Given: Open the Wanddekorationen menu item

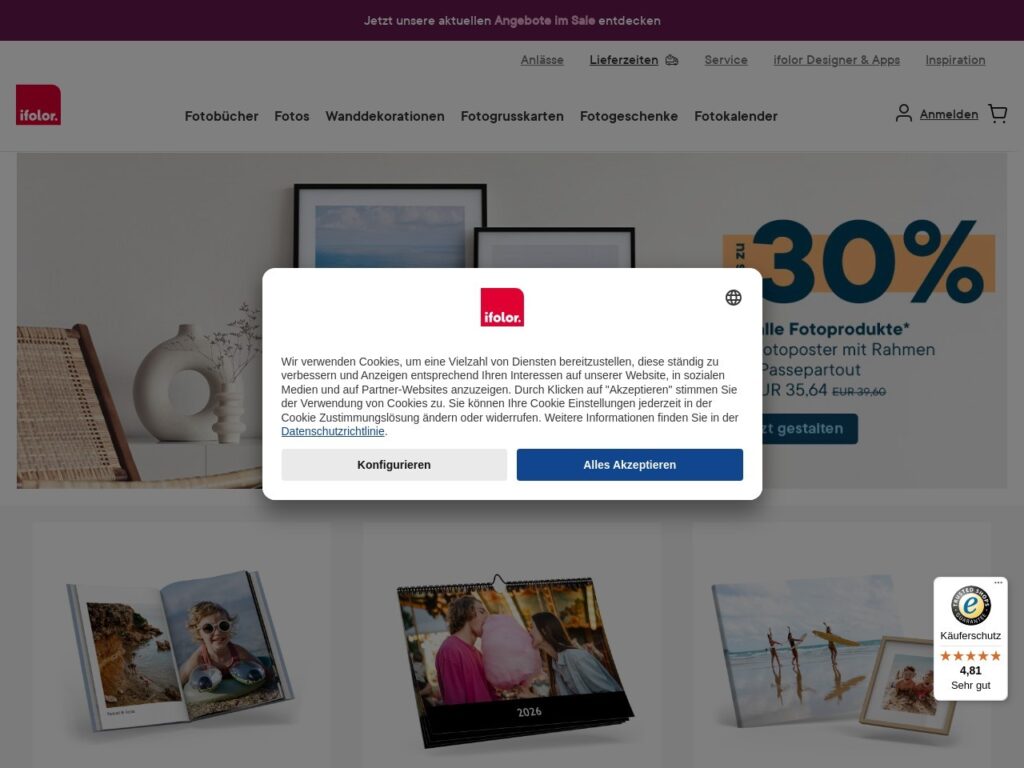Looking at the screenshot, I should tap(385, 116).
